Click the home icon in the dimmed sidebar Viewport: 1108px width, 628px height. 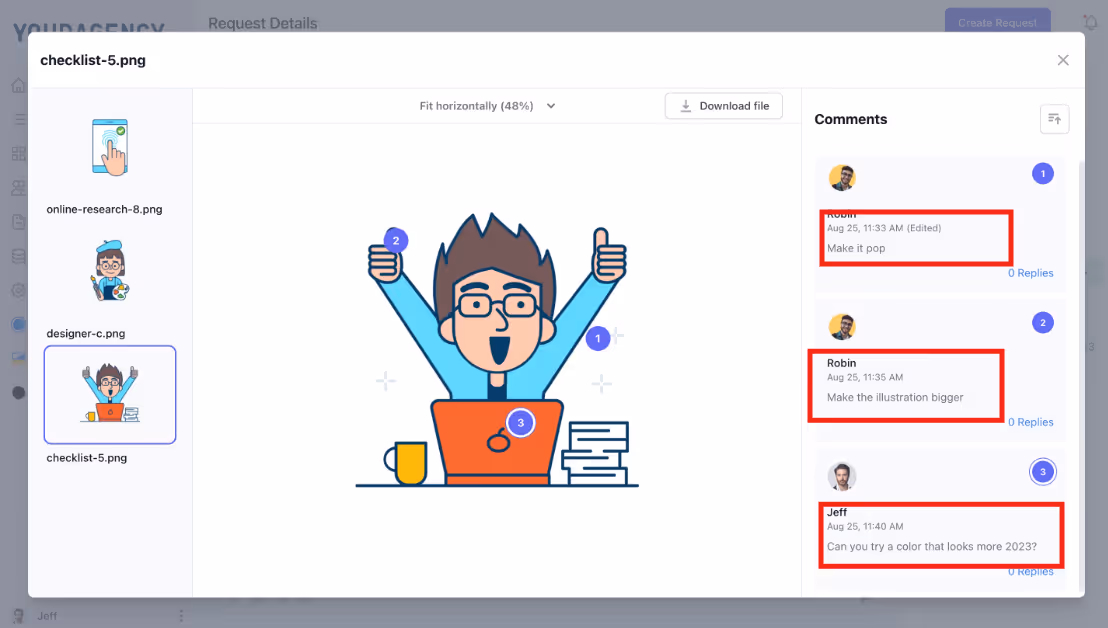pos(18,85)
